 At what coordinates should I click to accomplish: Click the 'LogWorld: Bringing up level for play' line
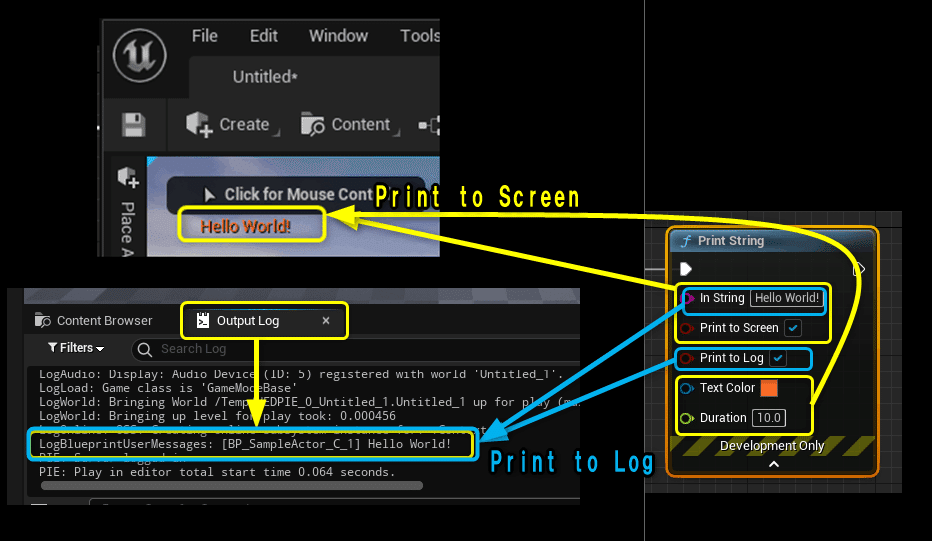click(217, 416)
